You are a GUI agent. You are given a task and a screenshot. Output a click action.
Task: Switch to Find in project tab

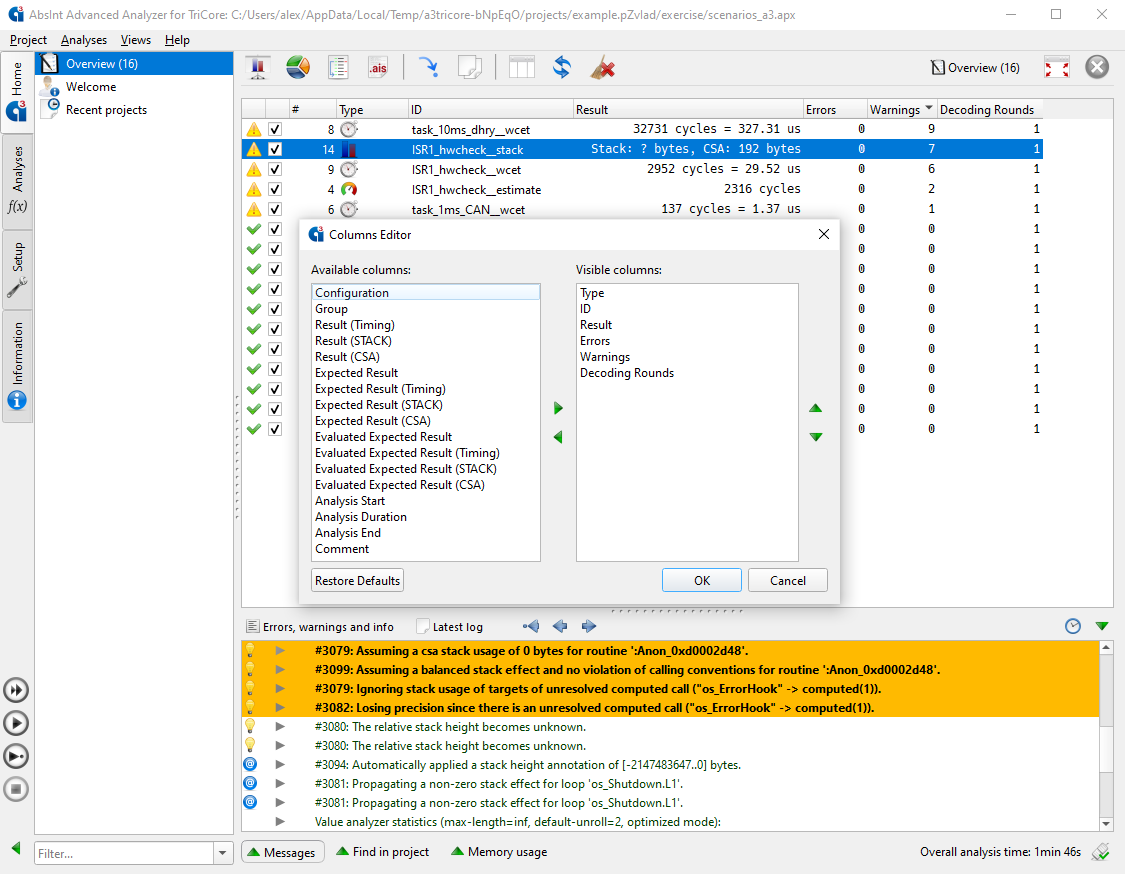pos(382,852)
